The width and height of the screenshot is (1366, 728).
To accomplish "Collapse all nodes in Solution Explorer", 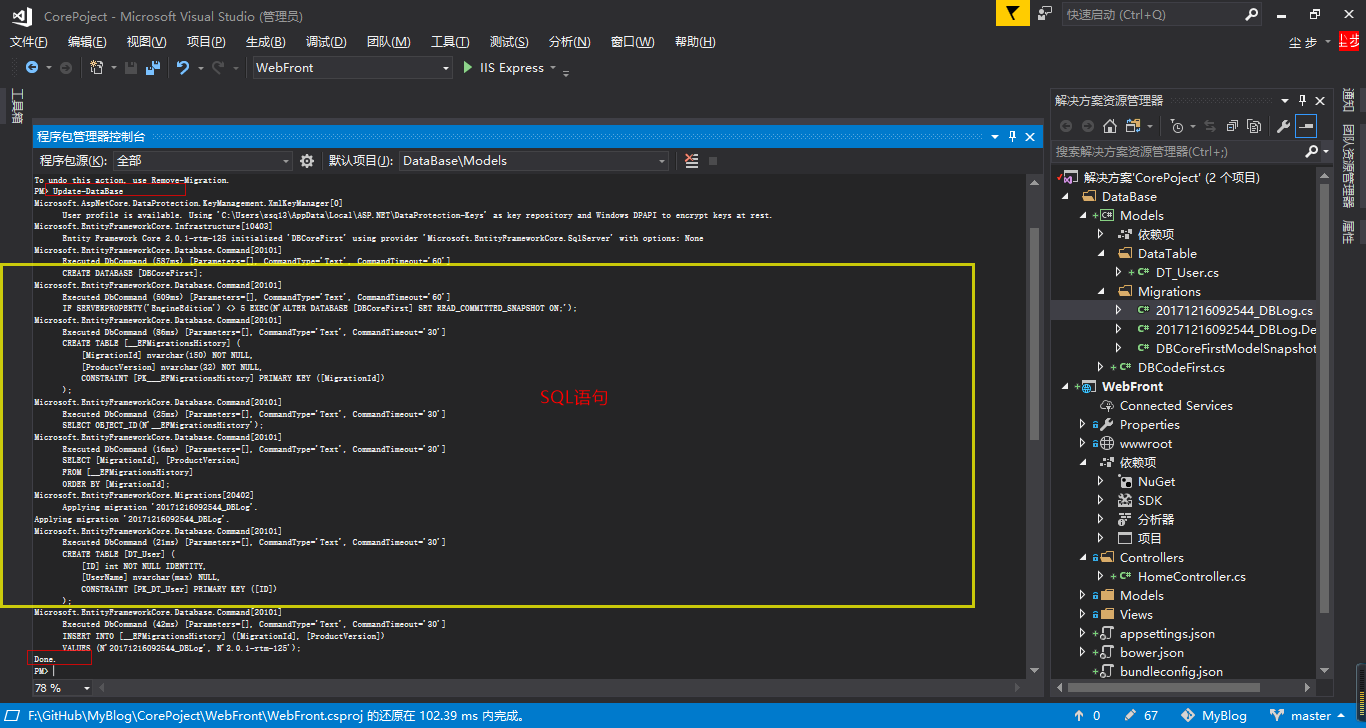I will point(1231,126).
